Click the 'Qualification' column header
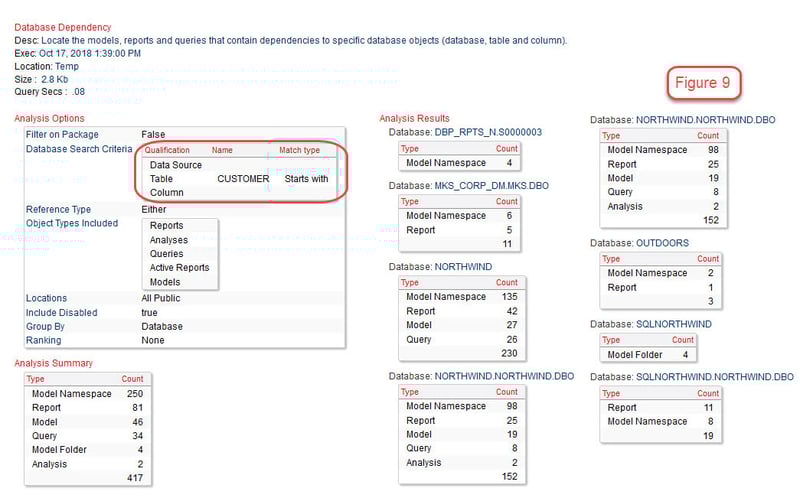 click(x=167, y=150)
